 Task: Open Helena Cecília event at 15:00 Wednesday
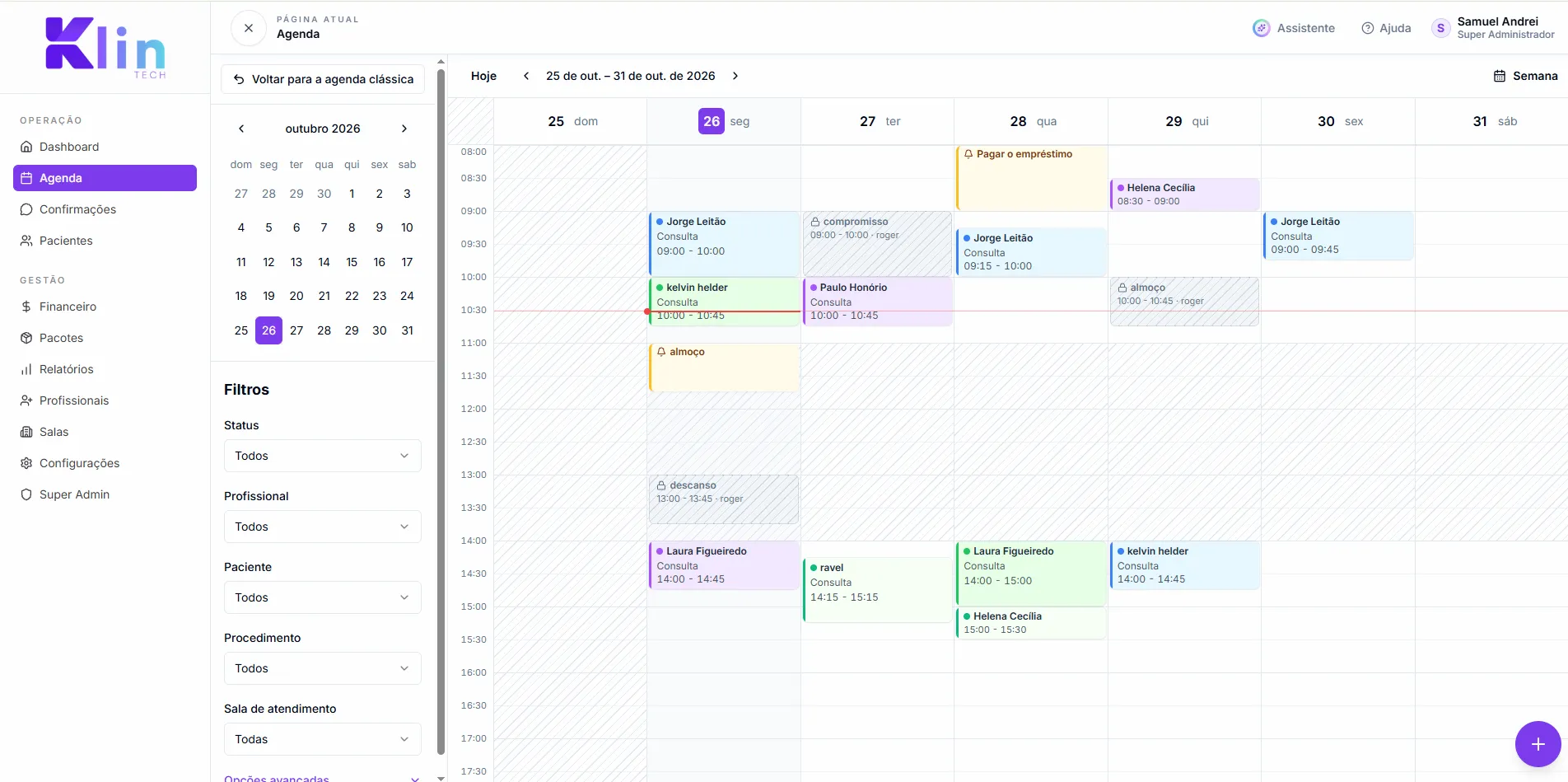point(1031,623)
